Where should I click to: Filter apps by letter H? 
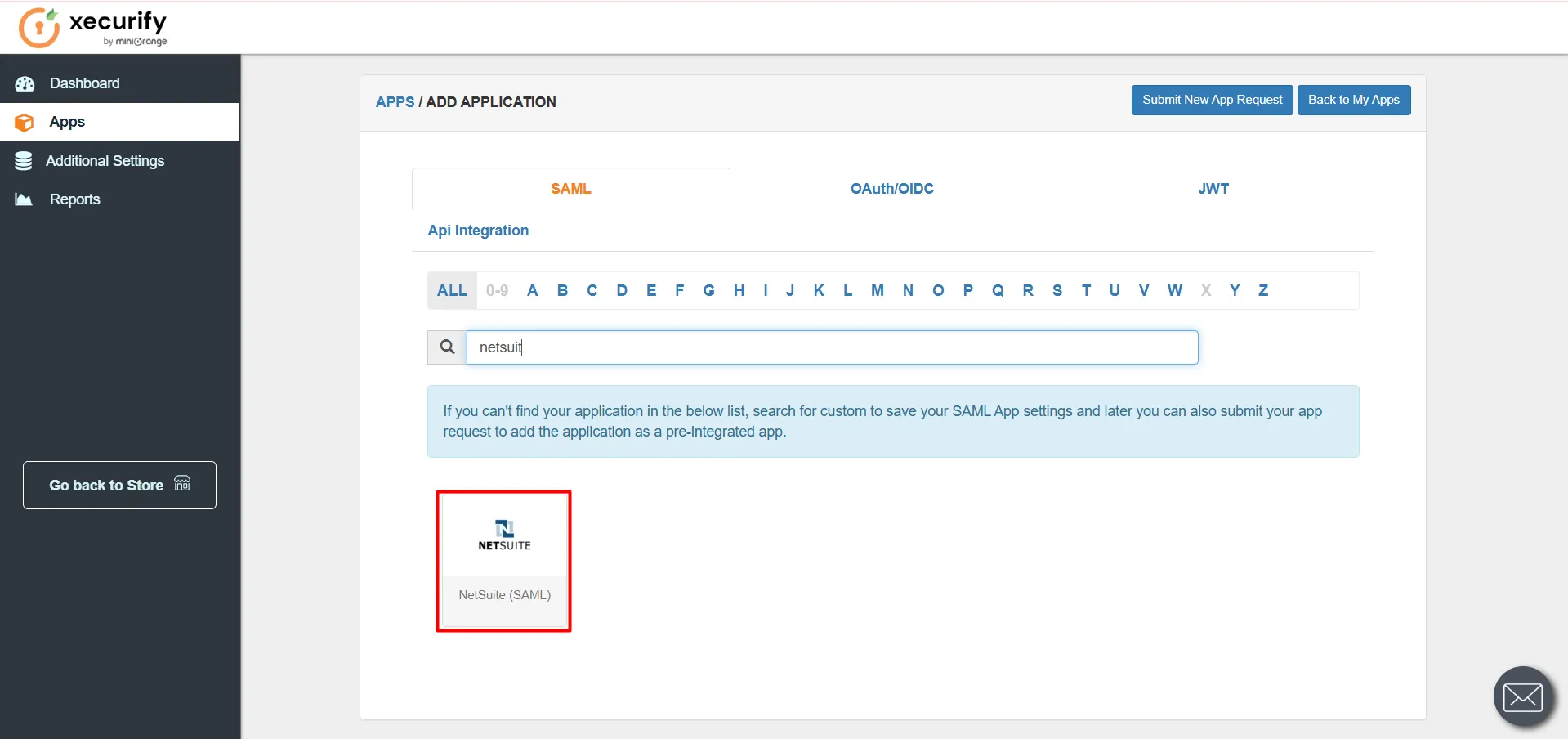(x=739, y=290)
